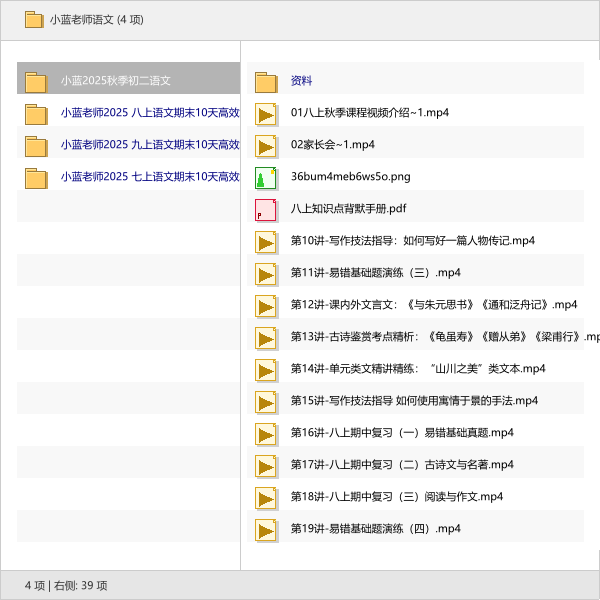Select 小蓝2025秋季初二语文 in left pane
600x600 pixels.
(x=116, y=81)
